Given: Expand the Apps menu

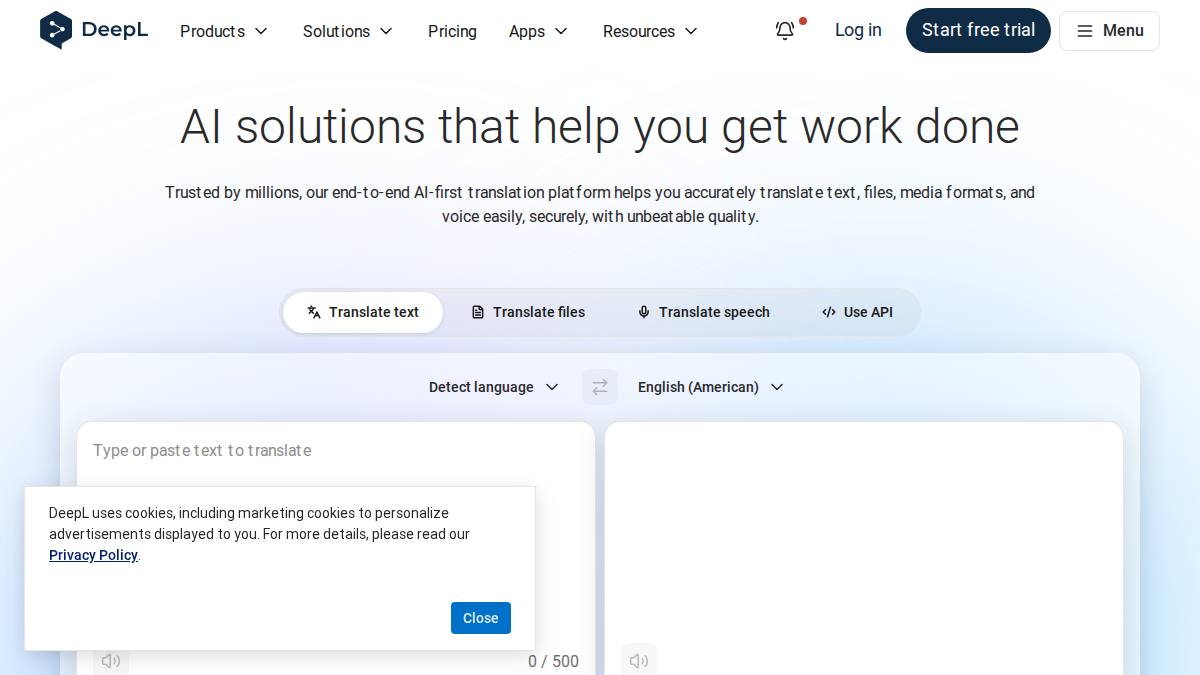Looking at the screenshot, I should tap(538, 31).
